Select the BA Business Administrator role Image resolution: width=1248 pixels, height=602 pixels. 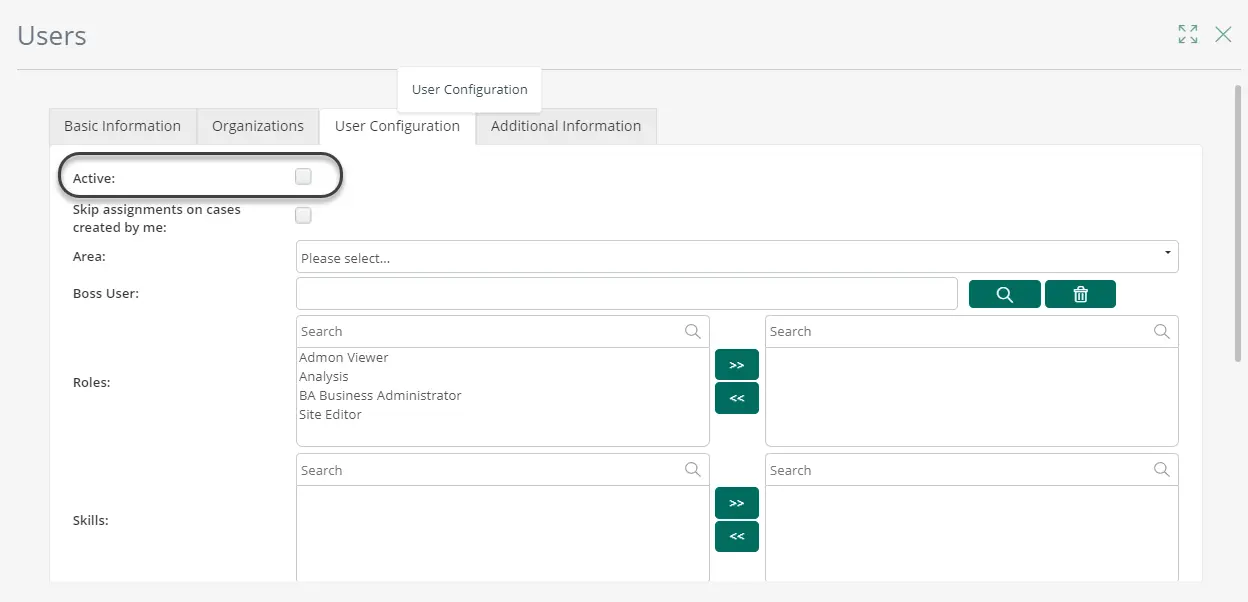pyautogui.click(x=380, y=395)
